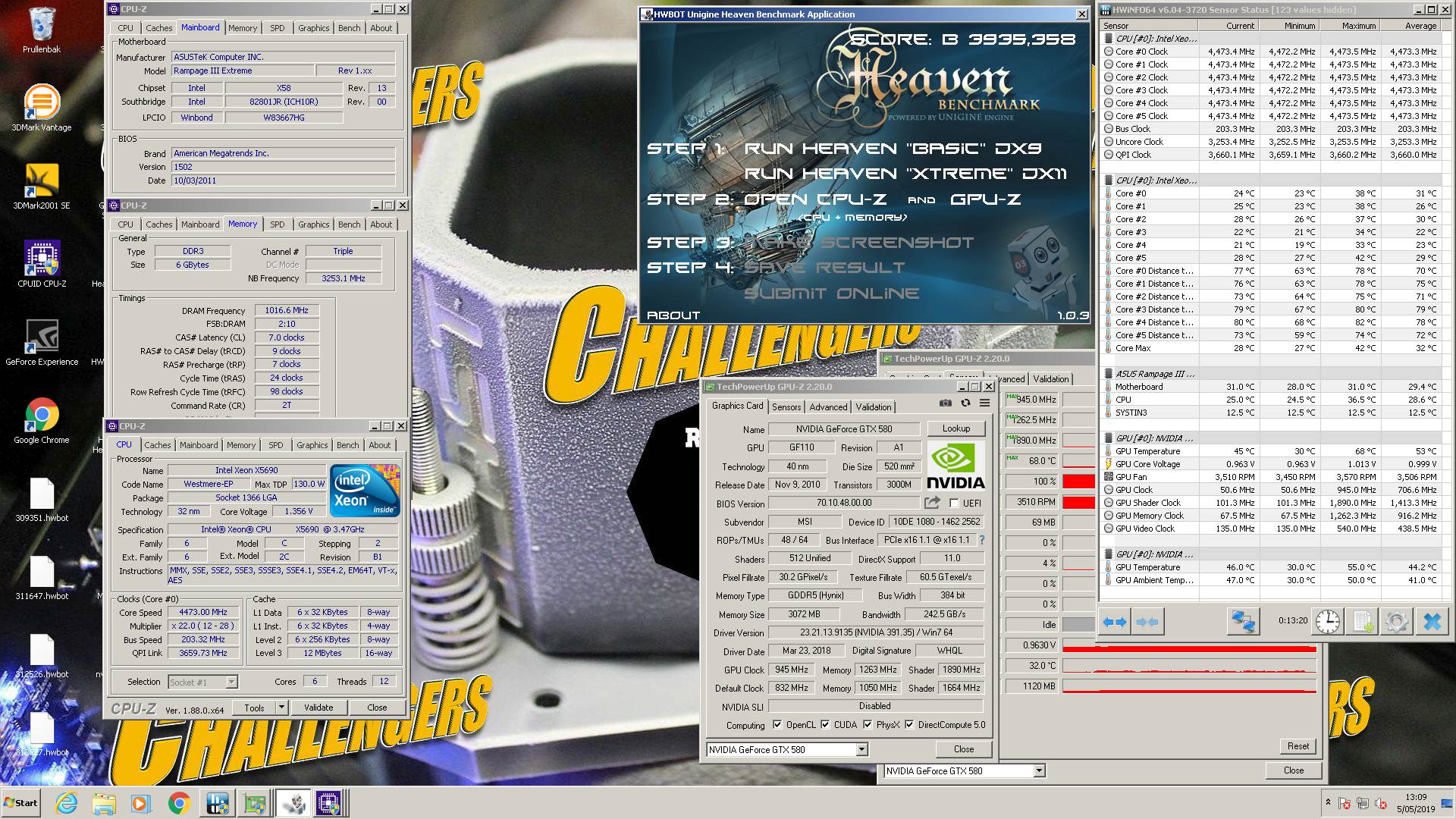
Task: Open Windows Explorer folder on taskbar
Action: point(104,803)
